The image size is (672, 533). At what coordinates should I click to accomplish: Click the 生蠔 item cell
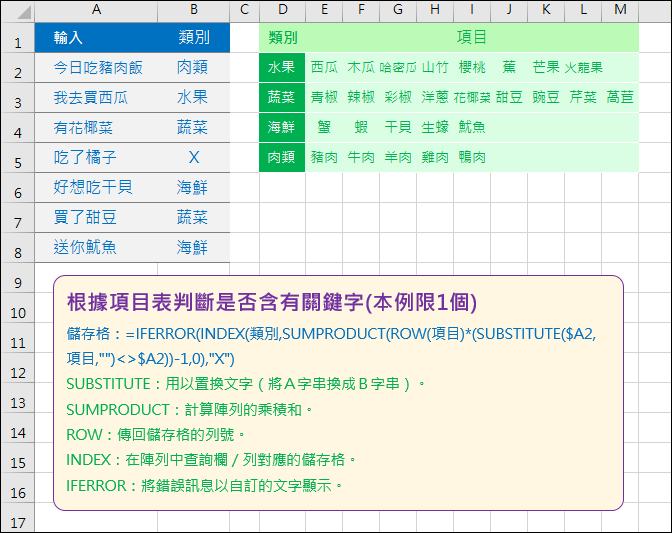(x=435, y=128)
